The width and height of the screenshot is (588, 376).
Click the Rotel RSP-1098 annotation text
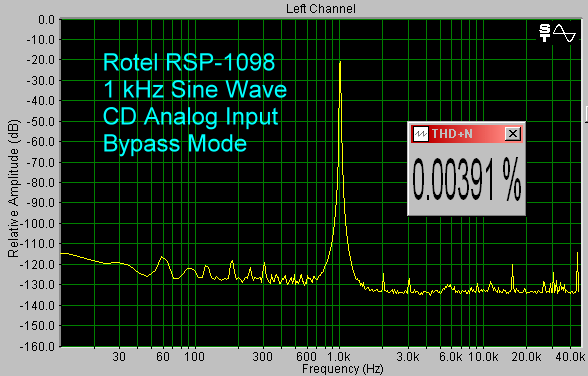click(x=189, y=62)
